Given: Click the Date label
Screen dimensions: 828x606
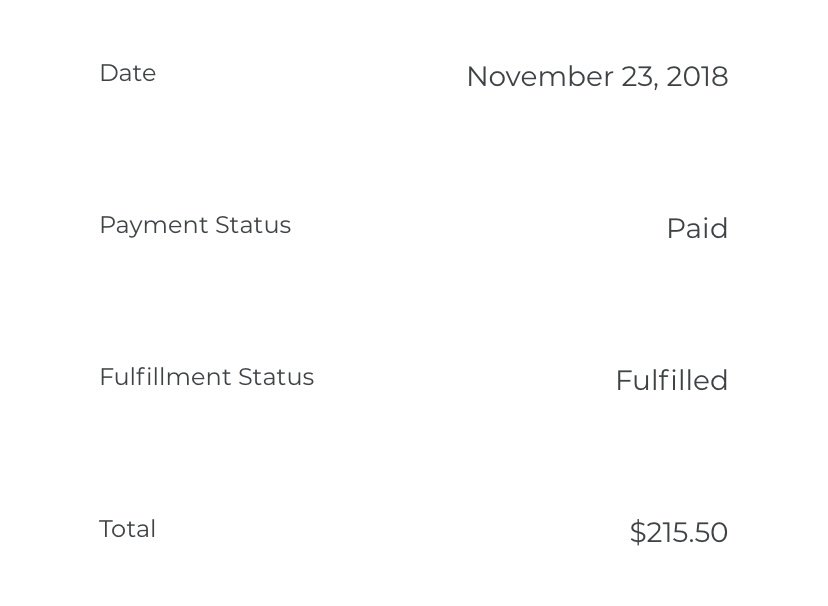Looking at the screenshot, I should click(128, 73).
